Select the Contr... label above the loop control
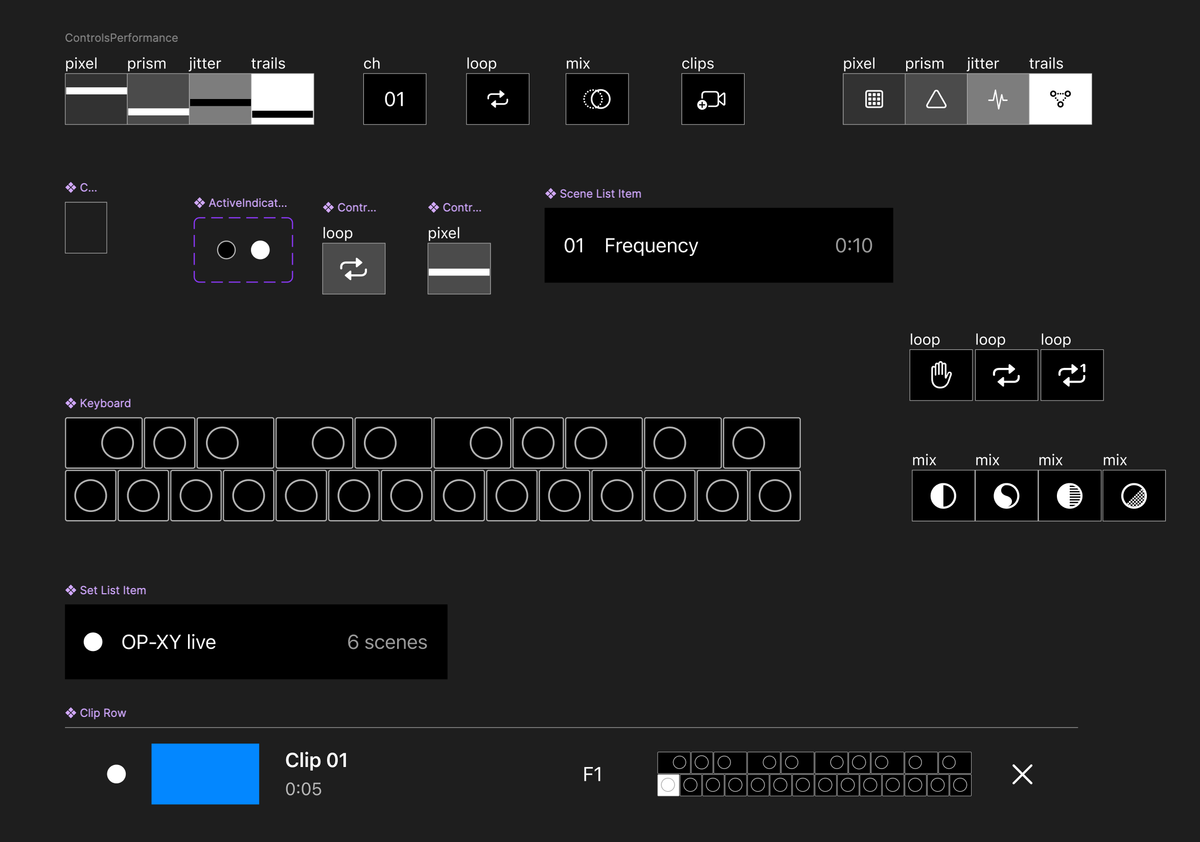Screen dimensions: 1200x842 click(x=350, y=208)
